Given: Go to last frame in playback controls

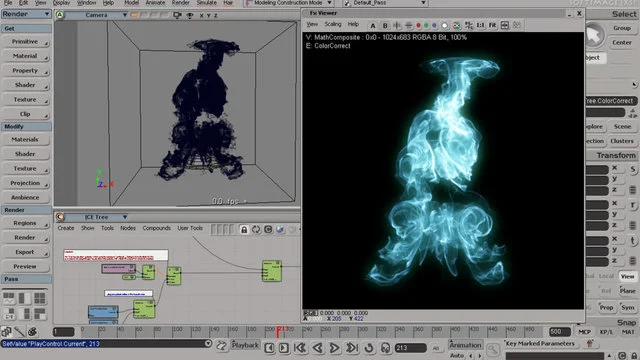Looking at the screenshot, I should [x=352, y=348].
